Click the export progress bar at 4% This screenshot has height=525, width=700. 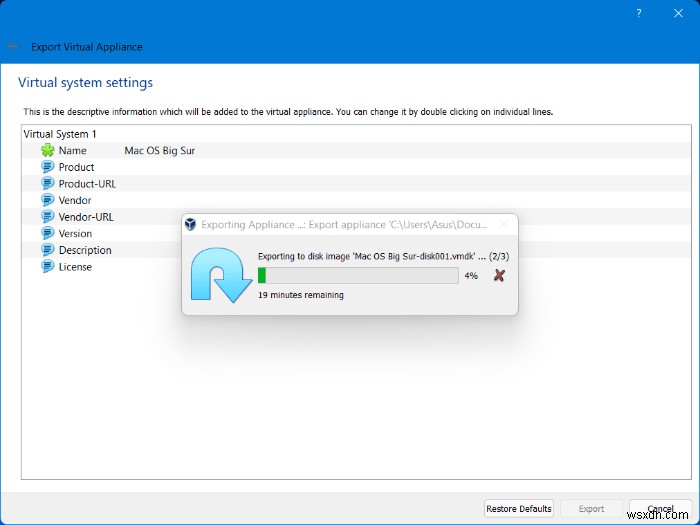tap(358, 275)
